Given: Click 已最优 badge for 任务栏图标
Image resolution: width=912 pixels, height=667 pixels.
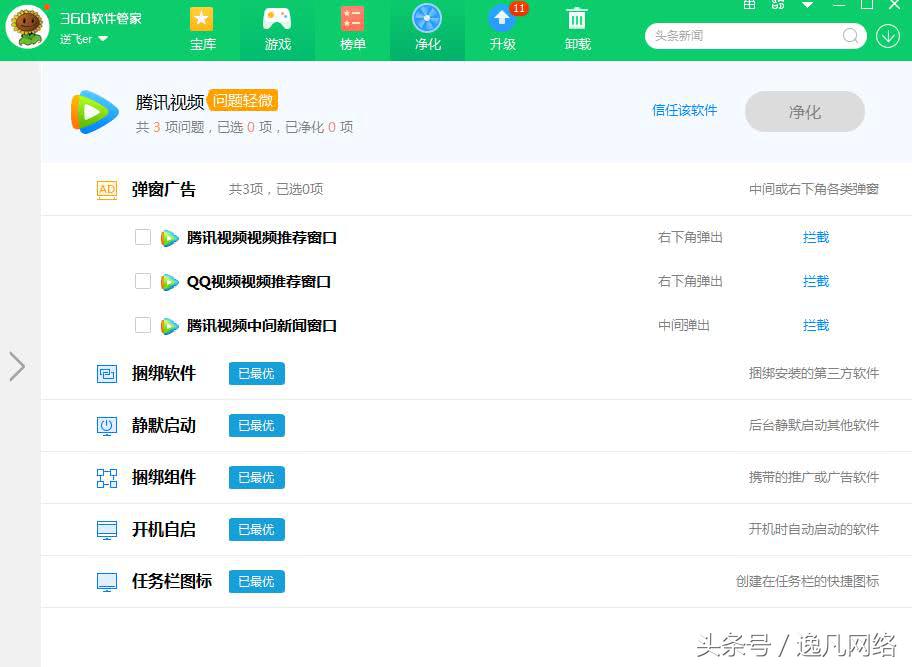Looking at the screenshot, I should click(x=256, y=581).
